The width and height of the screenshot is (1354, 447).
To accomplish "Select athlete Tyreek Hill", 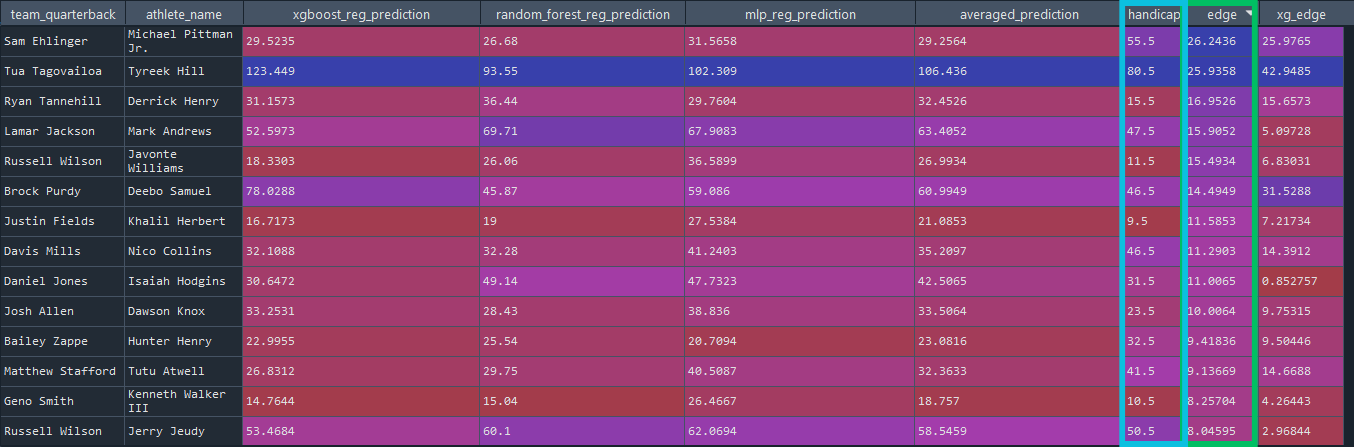I will click(x=183, y=72).
